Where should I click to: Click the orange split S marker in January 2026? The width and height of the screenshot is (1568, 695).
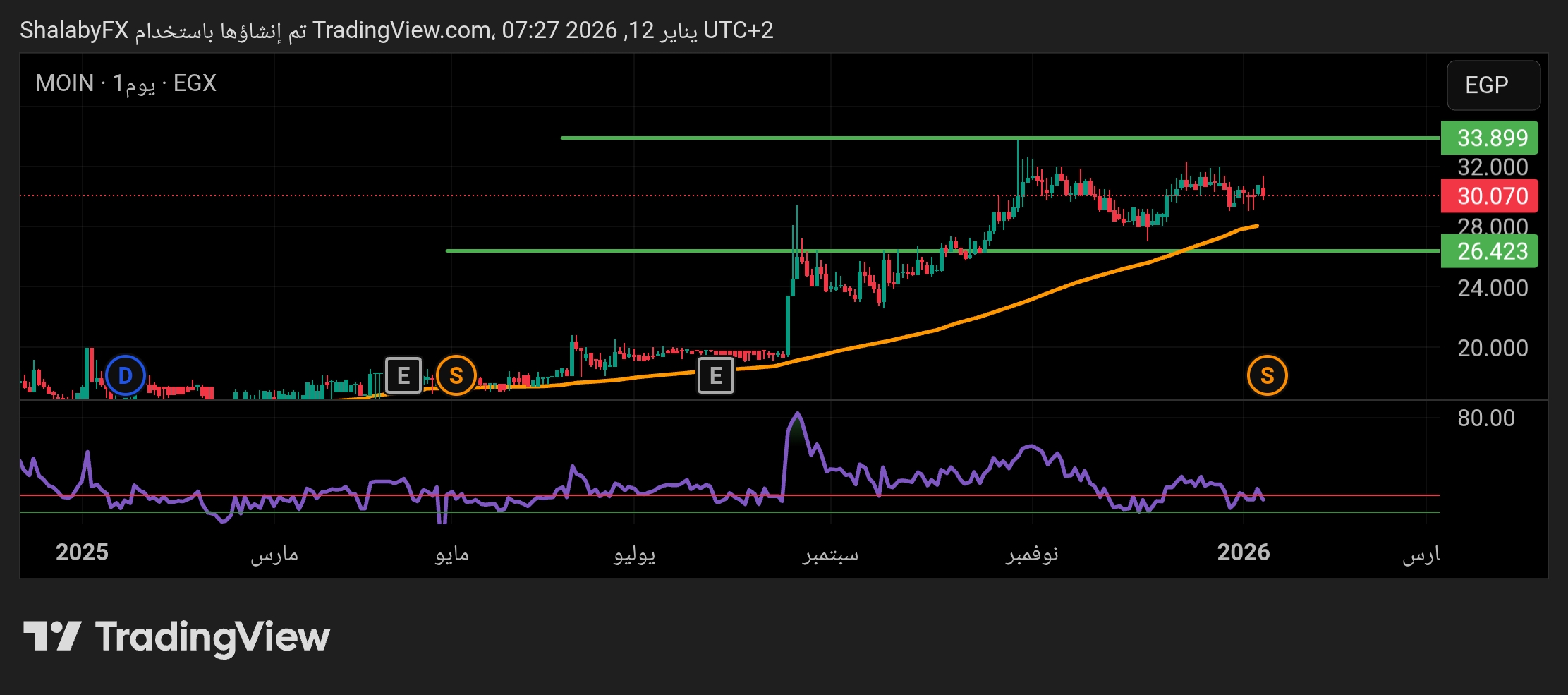click(x=1267, y=375)
